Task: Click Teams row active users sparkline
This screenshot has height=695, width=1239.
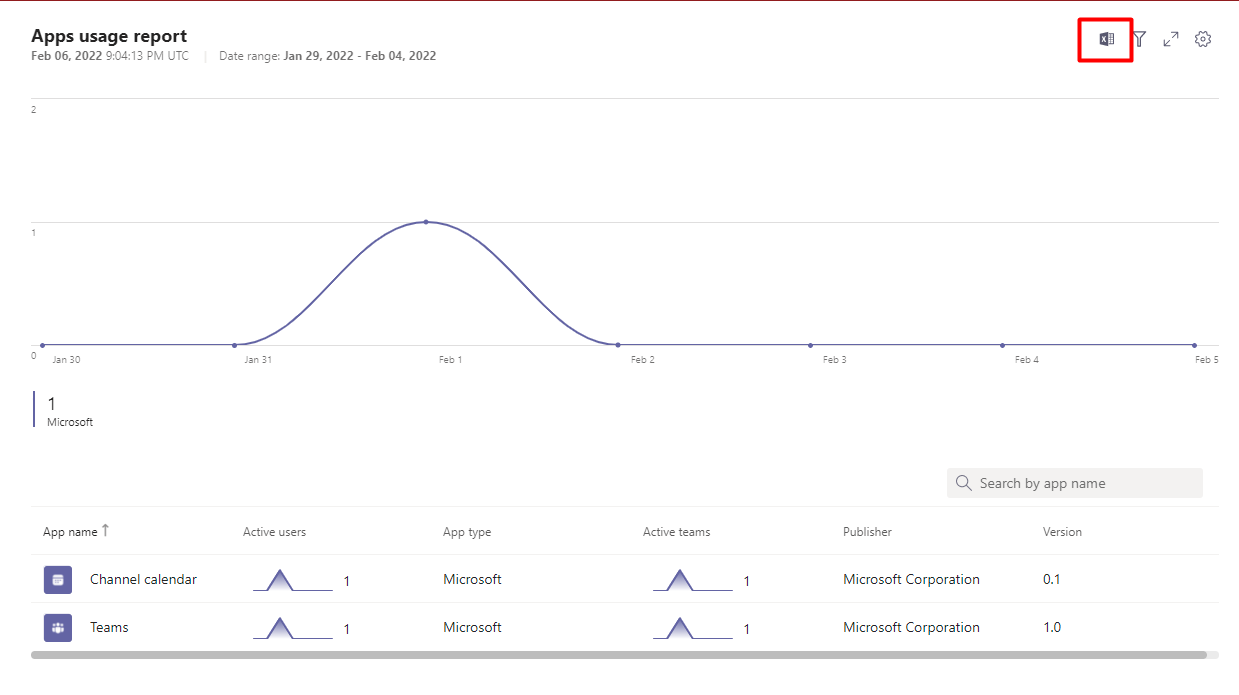Action: 292,628
